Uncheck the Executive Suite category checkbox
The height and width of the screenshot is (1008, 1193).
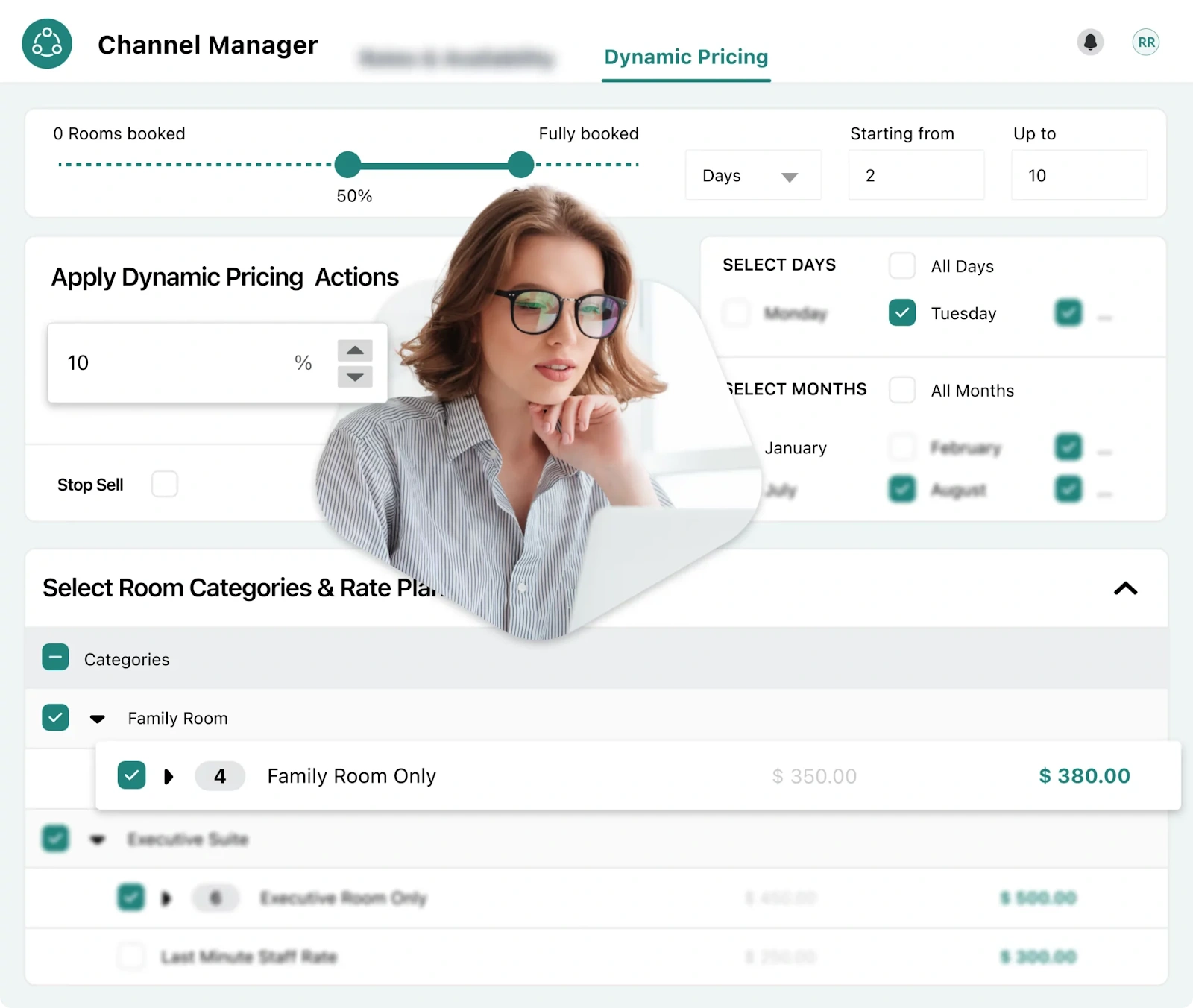(x=55, y=838)
